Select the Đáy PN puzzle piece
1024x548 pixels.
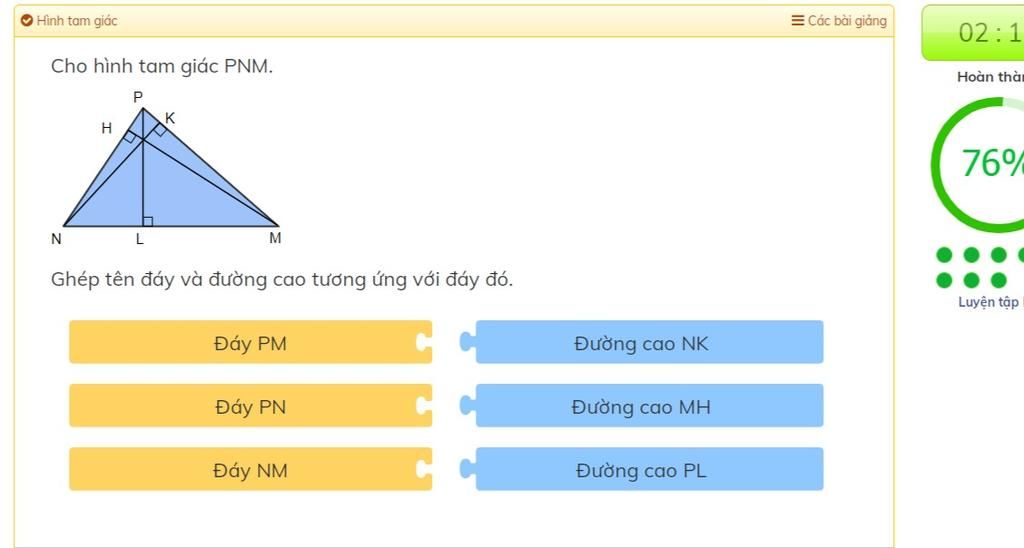[251, 406]
